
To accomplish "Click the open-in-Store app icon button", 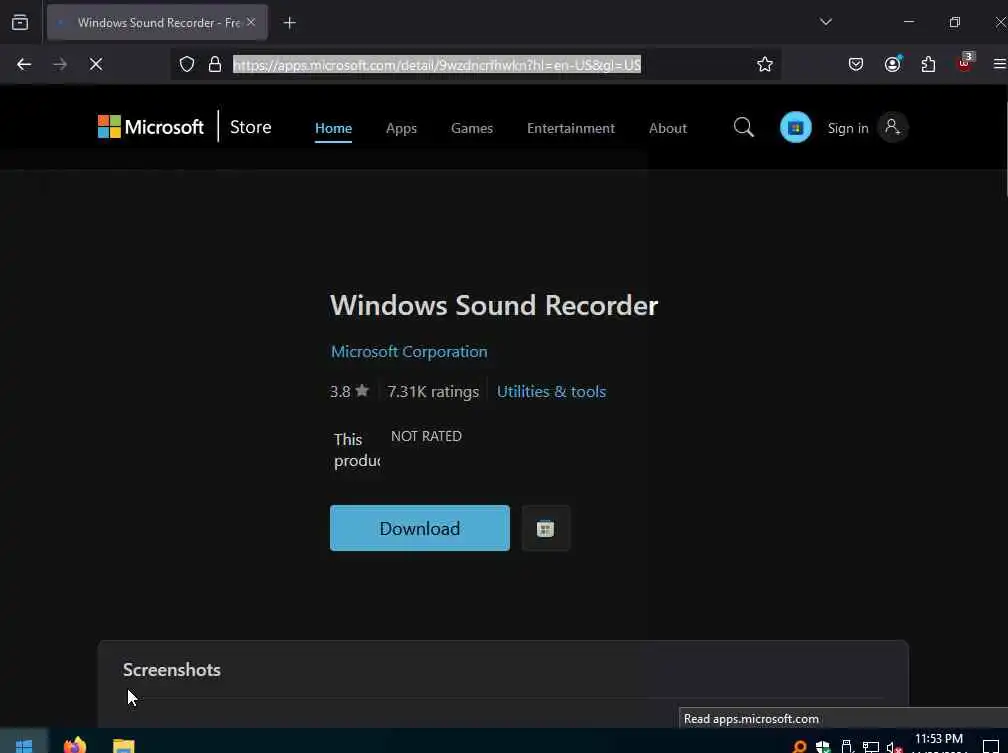I will [x=546, y=528].
